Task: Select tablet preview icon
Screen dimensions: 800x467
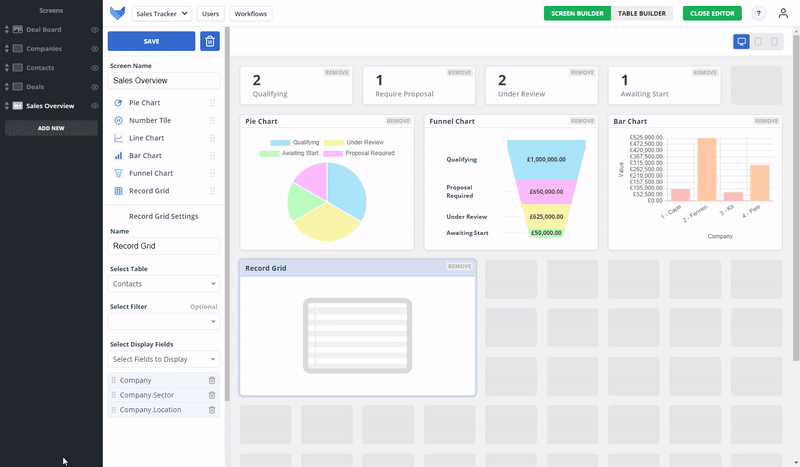Action: click(758, 41)
